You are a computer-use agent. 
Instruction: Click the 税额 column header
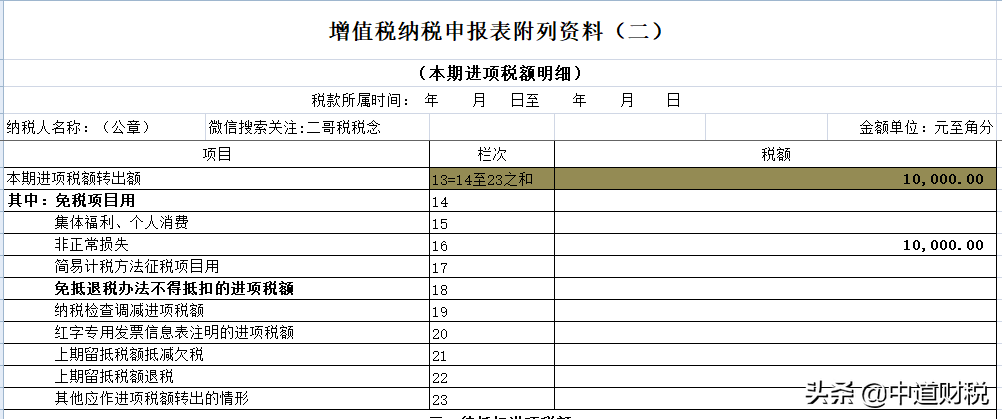[x=776, y=154]
